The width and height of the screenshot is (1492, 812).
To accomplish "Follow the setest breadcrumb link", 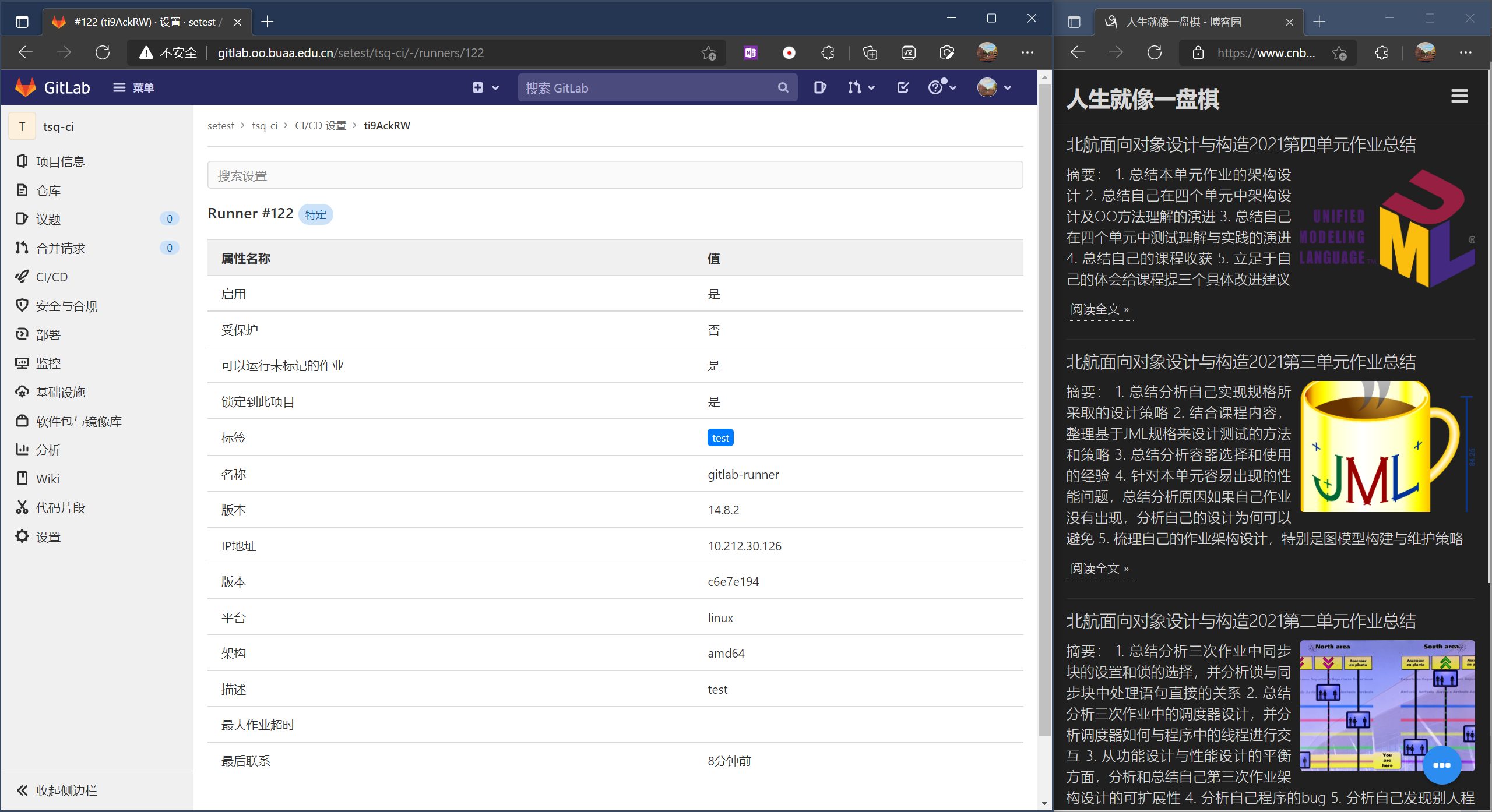I will (x=221, y=126).
